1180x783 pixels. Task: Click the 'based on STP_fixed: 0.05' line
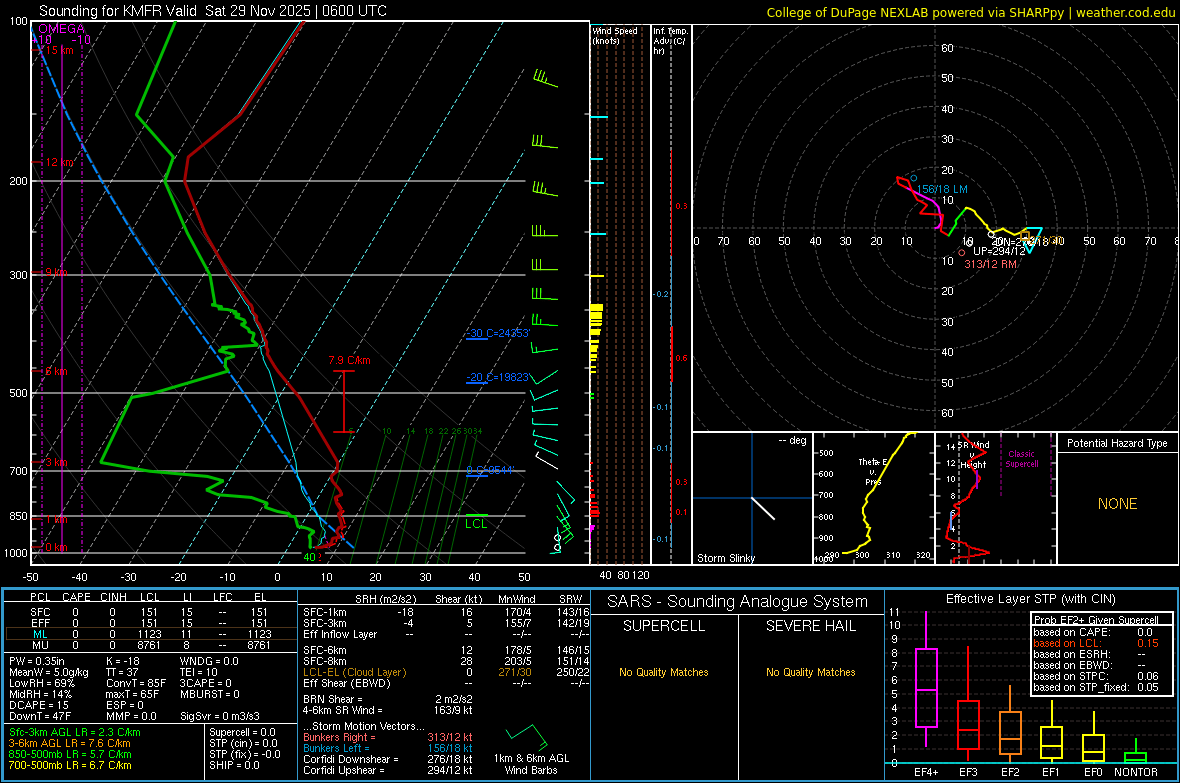coord(1096,687)
